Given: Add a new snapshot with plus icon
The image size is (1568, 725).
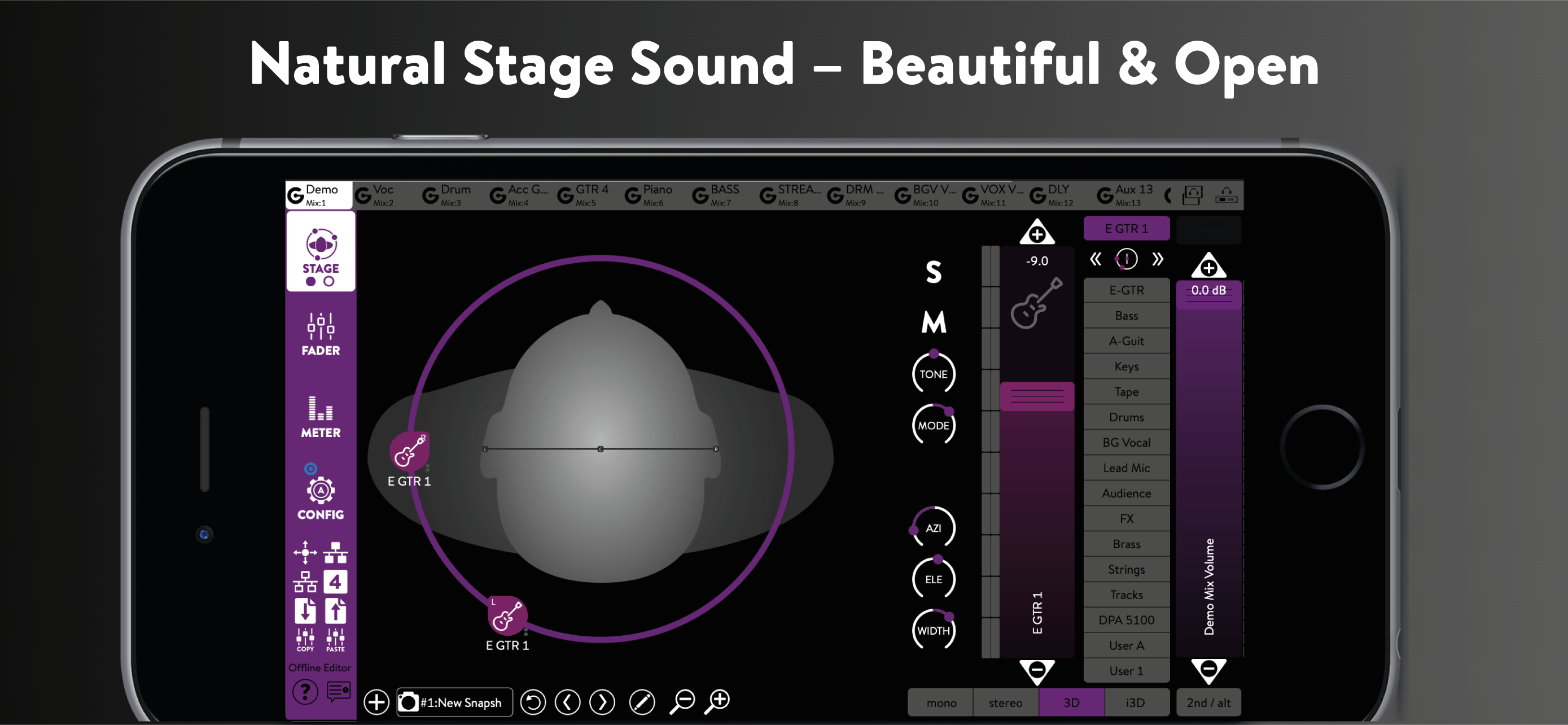Looking at the screenshot, I should click(376, 702).
